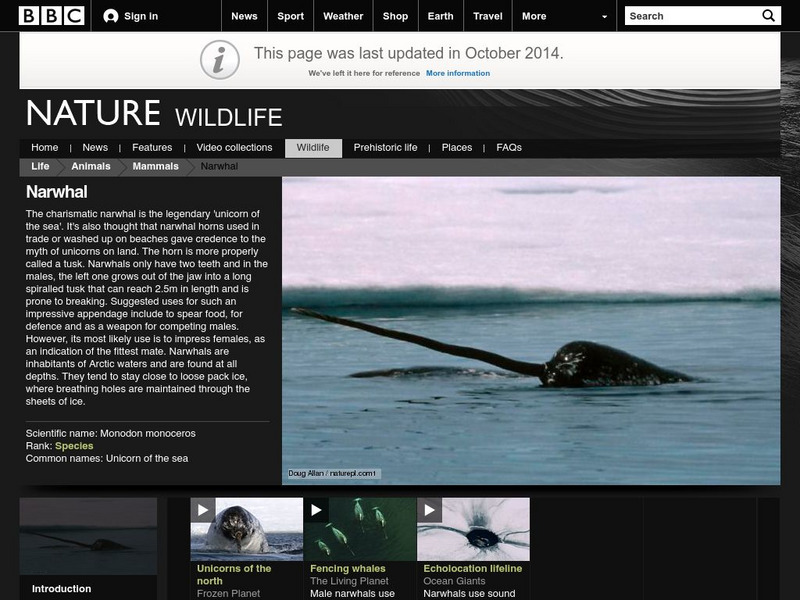Open the Unicorns of the north title link
Image resolution: width=800 pixels, height=600 pixels.
[x=234, y=574]
